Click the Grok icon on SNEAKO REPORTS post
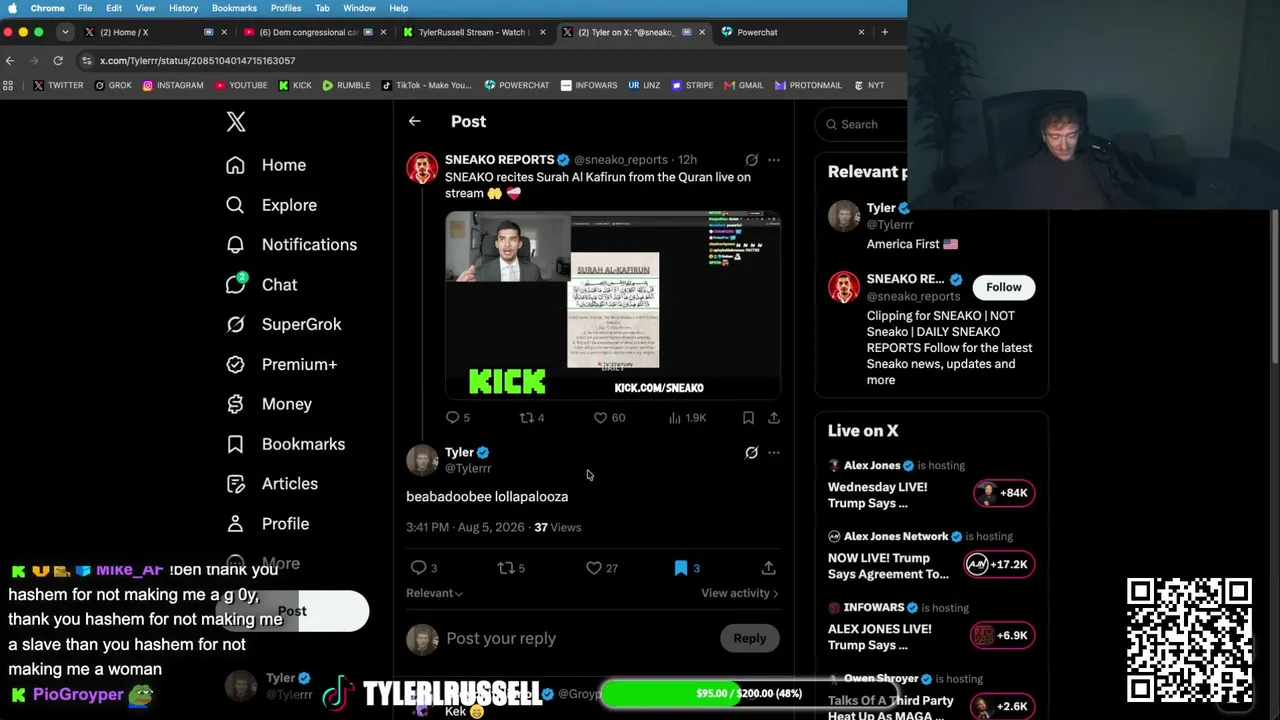The height and width of the screenshot is (720, 1280). (x=751, y=160)
